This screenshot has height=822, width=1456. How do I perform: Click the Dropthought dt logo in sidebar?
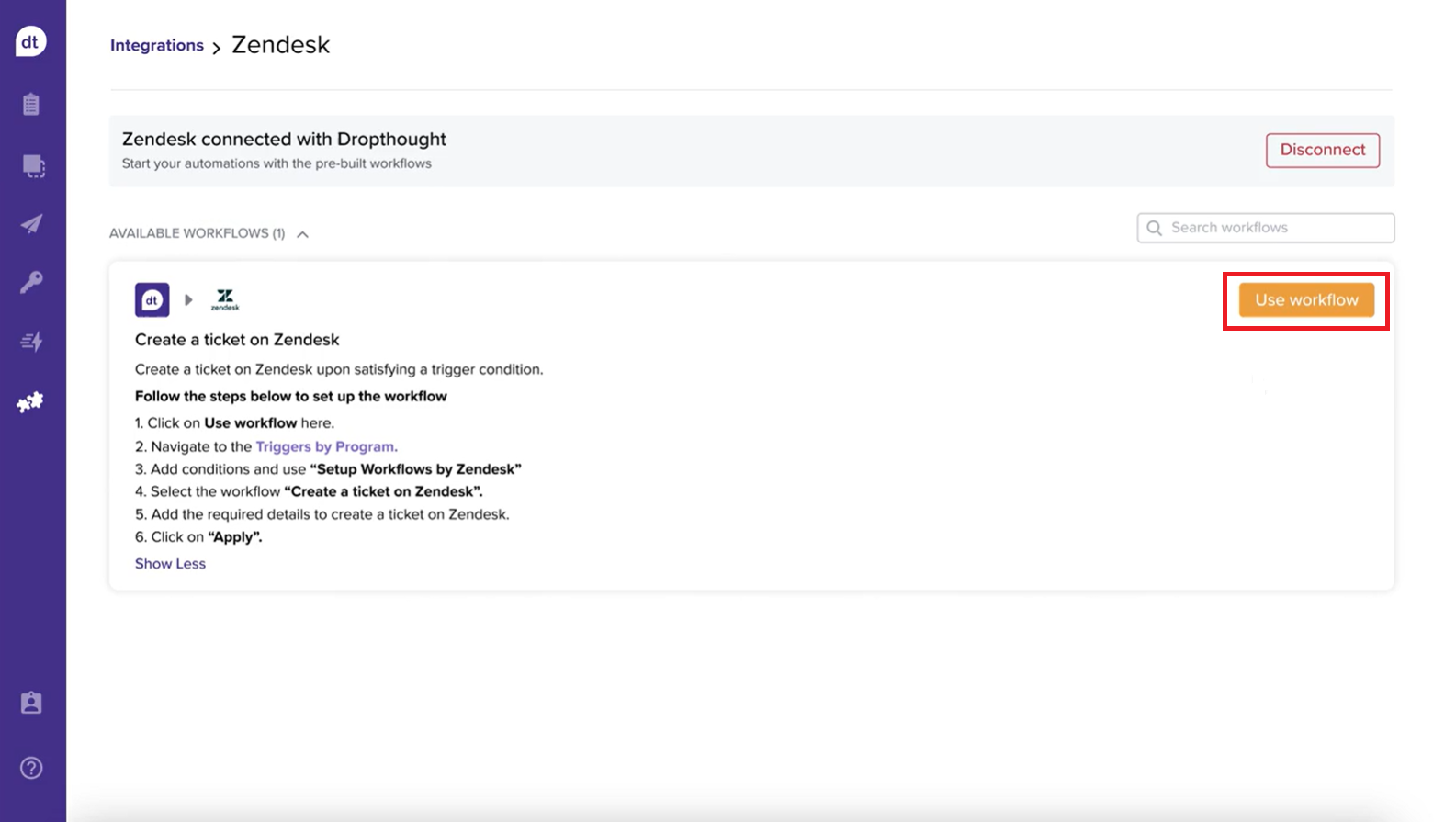[x=30, y=41]
